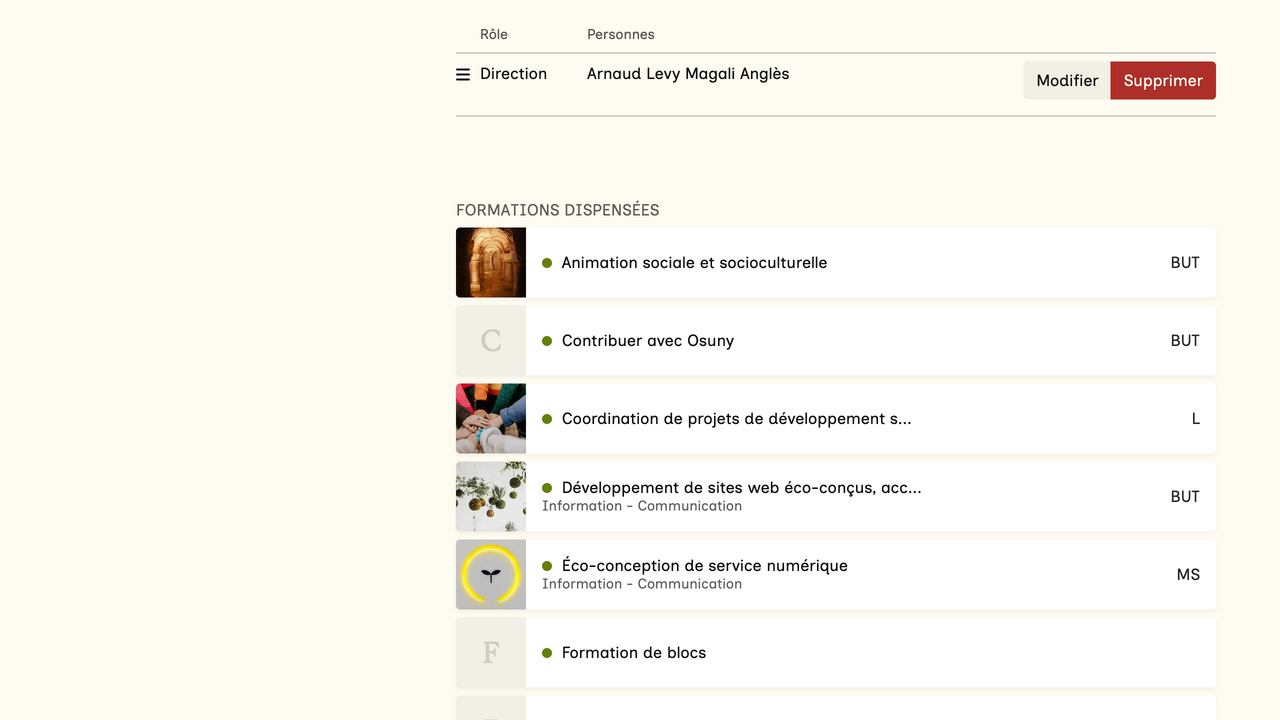The width and height of the screenshot is (1280, 720).
Task: Open the Contribuer avec Osuny formation
Action: pyautogui.click(x=648, y=341)
